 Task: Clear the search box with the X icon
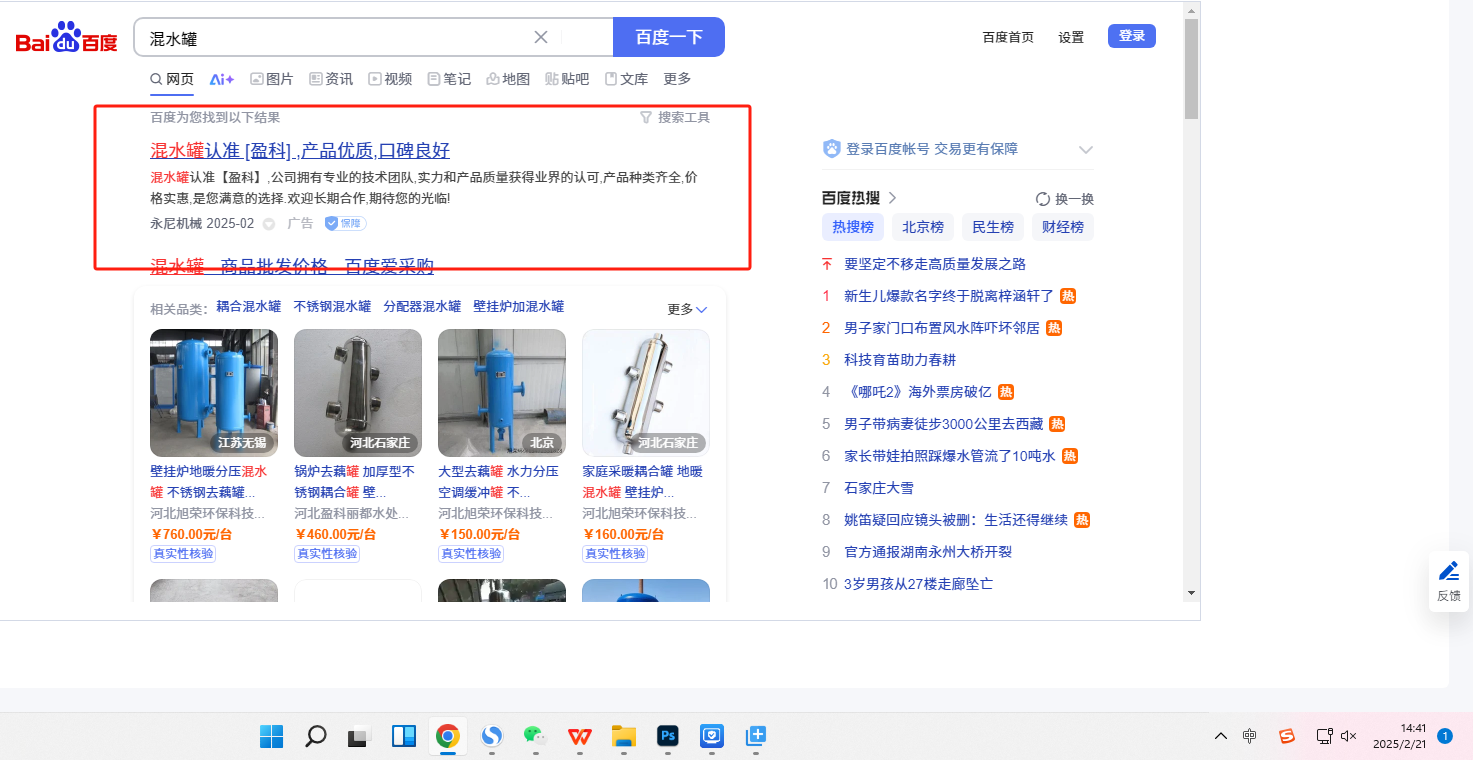[x=541, y=37]
